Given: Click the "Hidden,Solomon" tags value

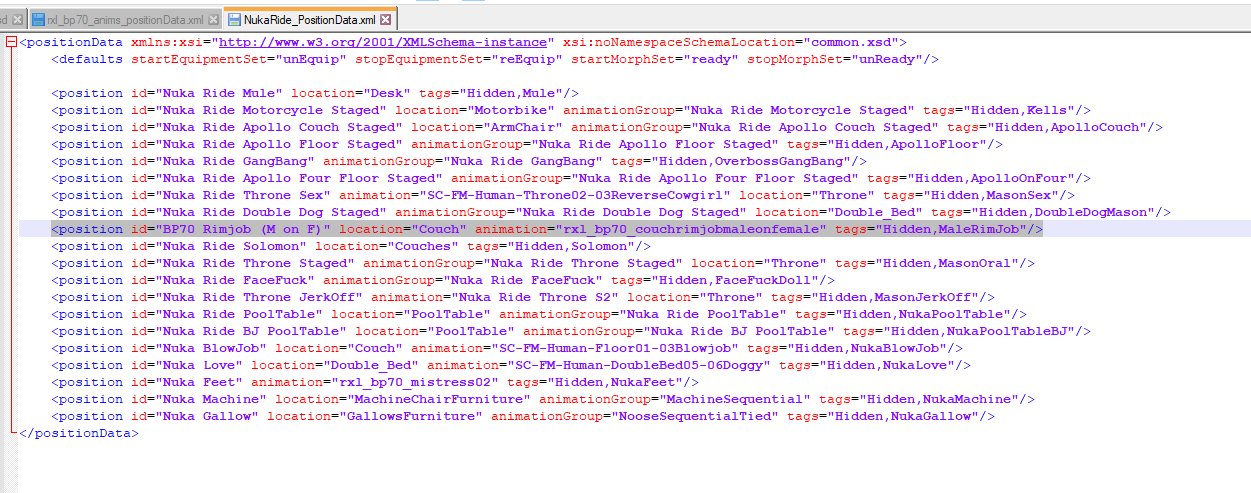Looking at the screenshot, I should tap(576, 247).
